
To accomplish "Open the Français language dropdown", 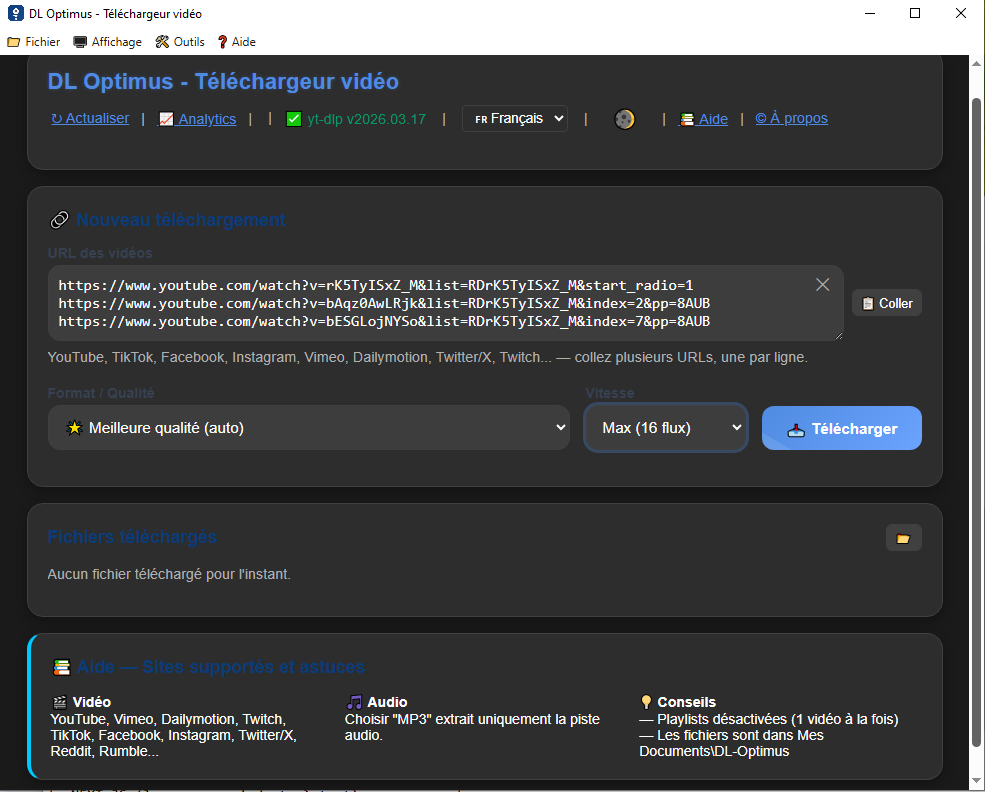I will pos(515,119).
